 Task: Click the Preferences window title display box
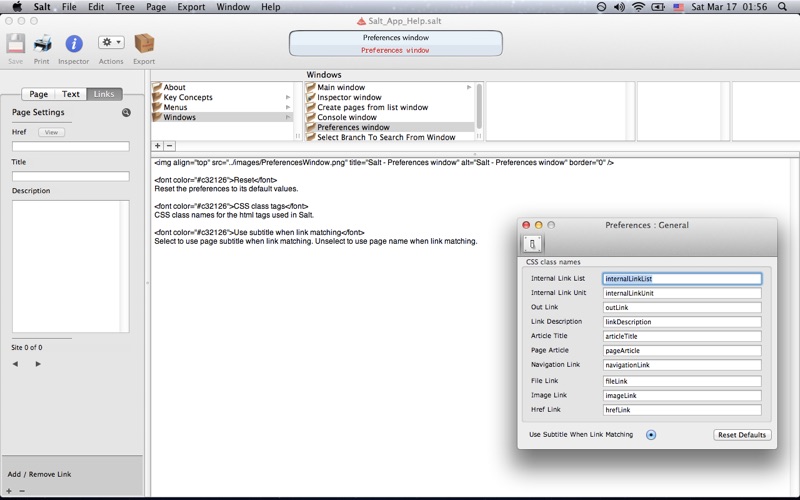(395, 44)
